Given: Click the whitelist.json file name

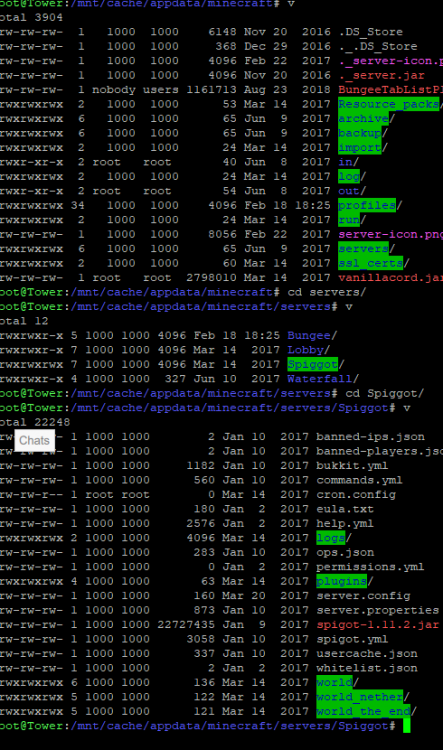Looking at the screenshot, I should pos(367,668).
